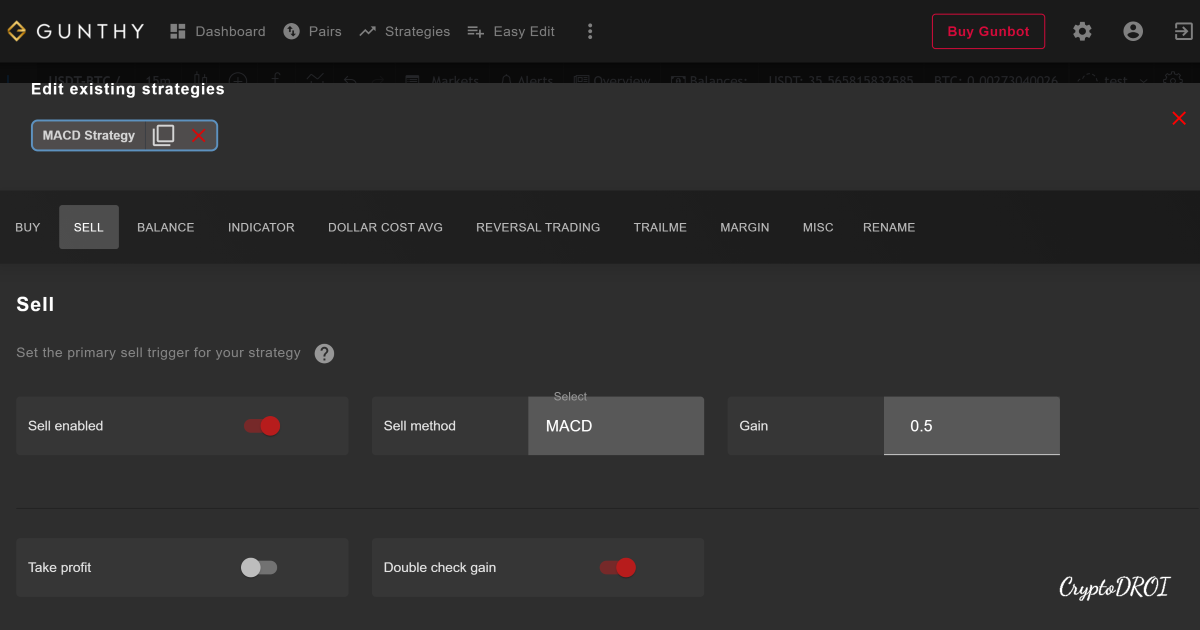
Task: Open the three-dot more options menu
Action: pos(590,31)
